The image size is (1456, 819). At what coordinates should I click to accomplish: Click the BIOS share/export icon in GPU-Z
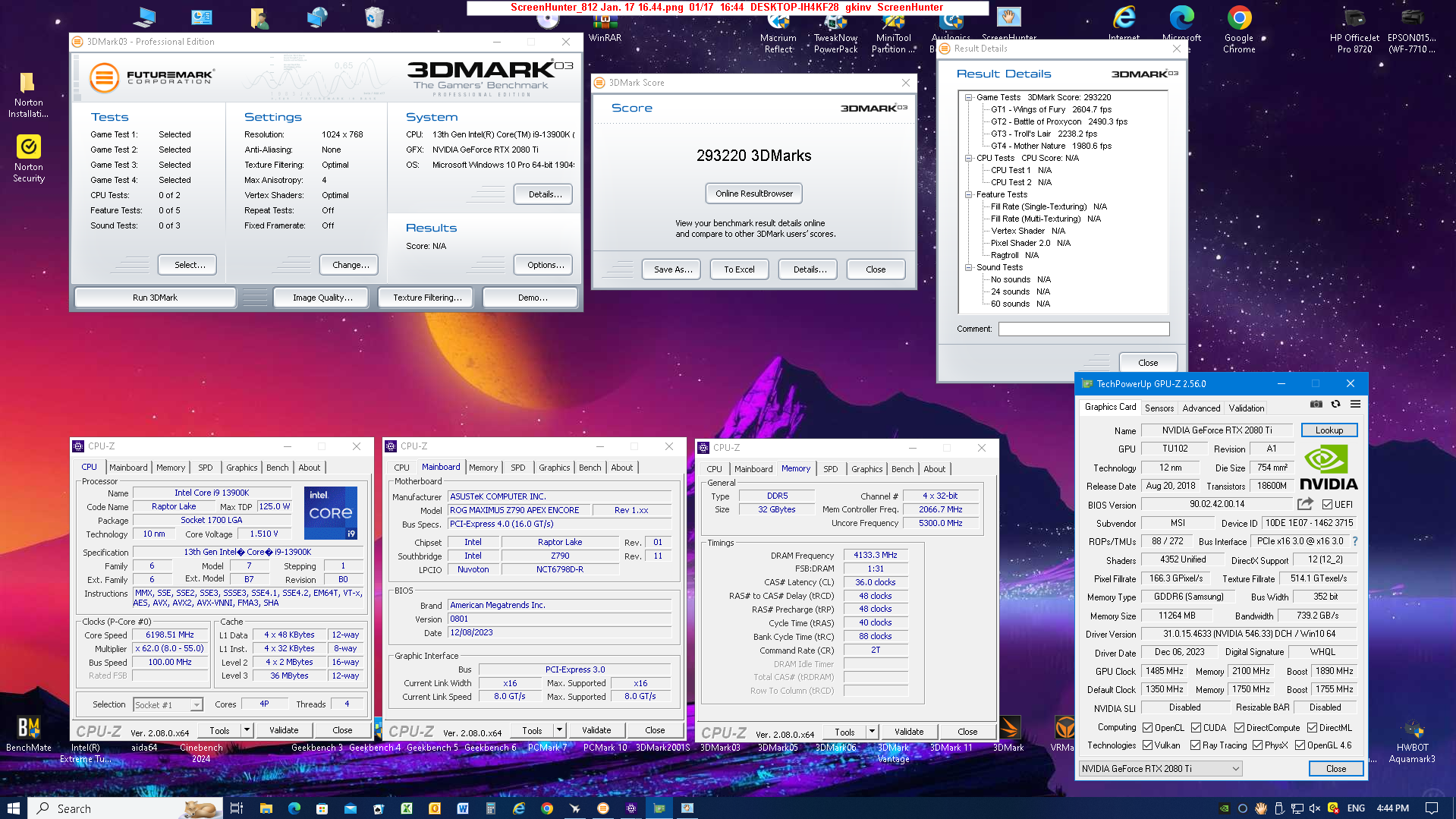click(x=1305, y=504)
